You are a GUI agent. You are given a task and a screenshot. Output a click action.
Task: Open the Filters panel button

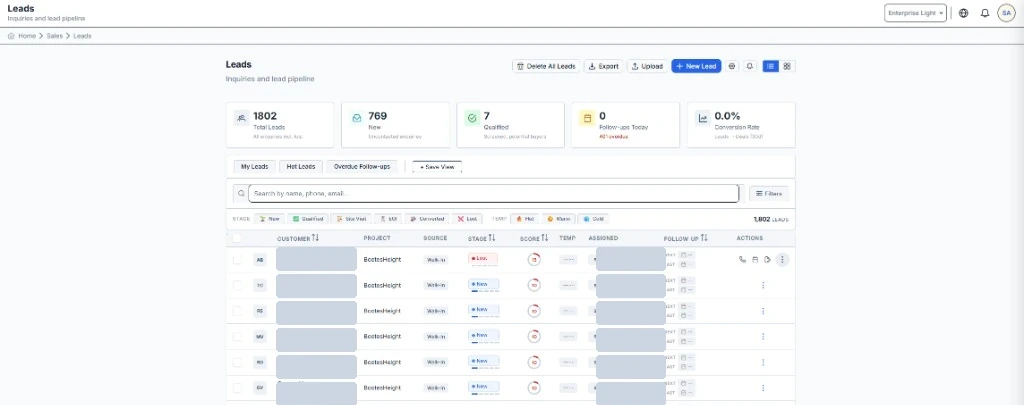coord(769,193)
